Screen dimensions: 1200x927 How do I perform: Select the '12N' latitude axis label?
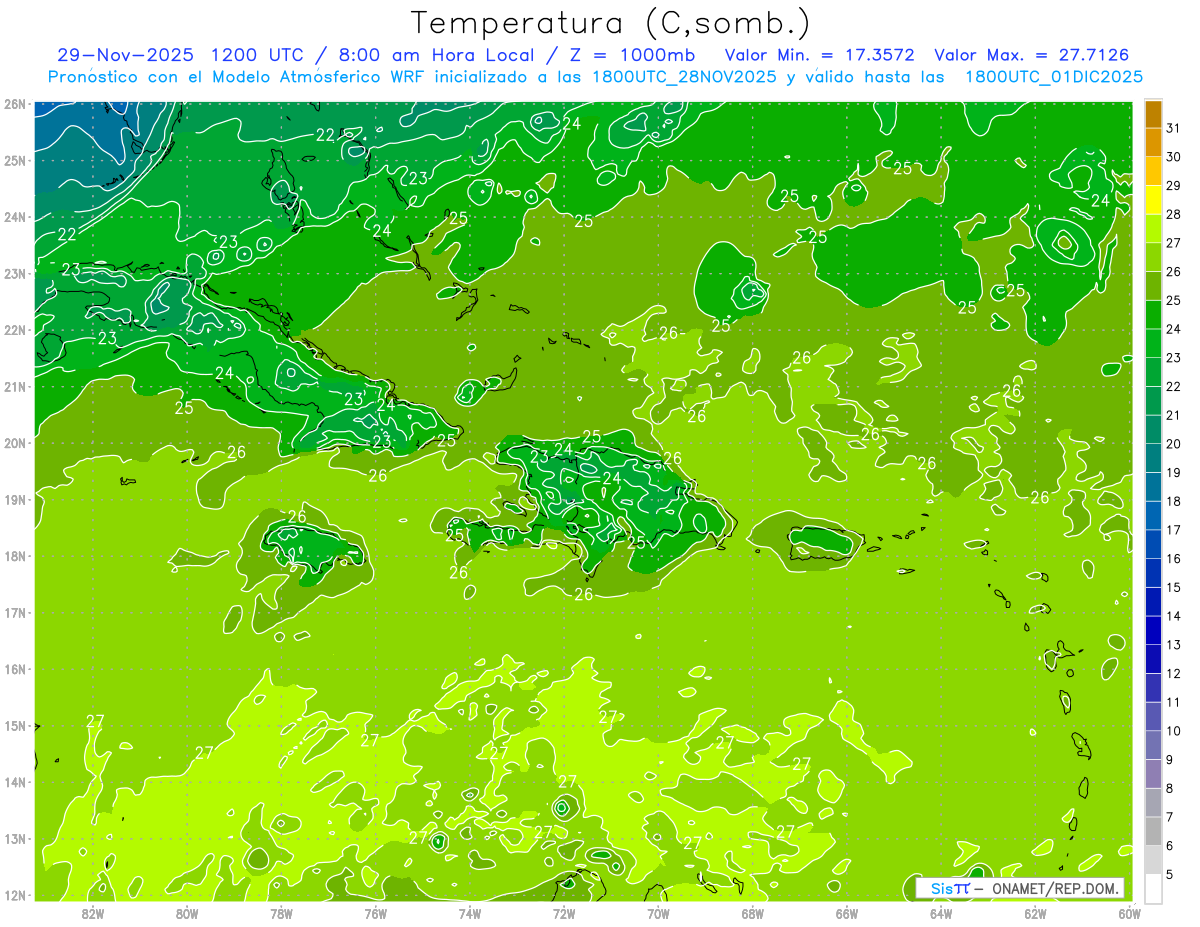[14, 895]
